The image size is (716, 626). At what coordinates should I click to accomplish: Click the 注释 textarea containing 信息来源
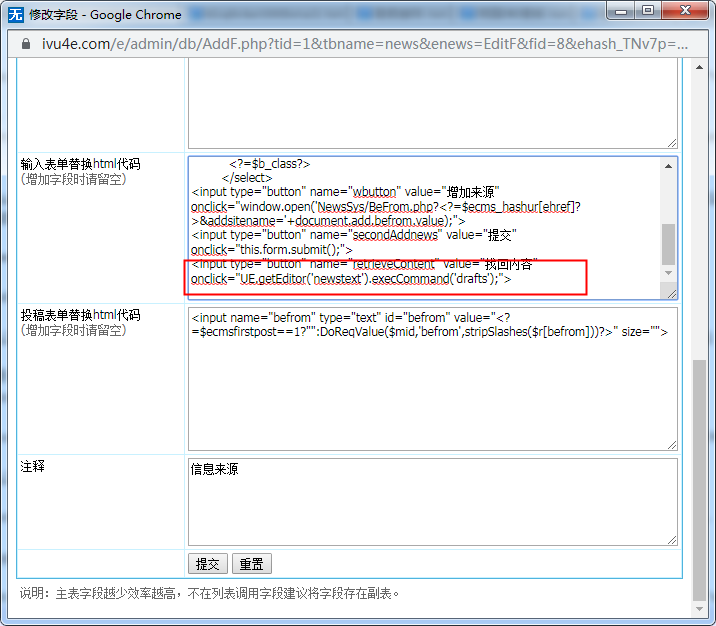coord(432,501)
